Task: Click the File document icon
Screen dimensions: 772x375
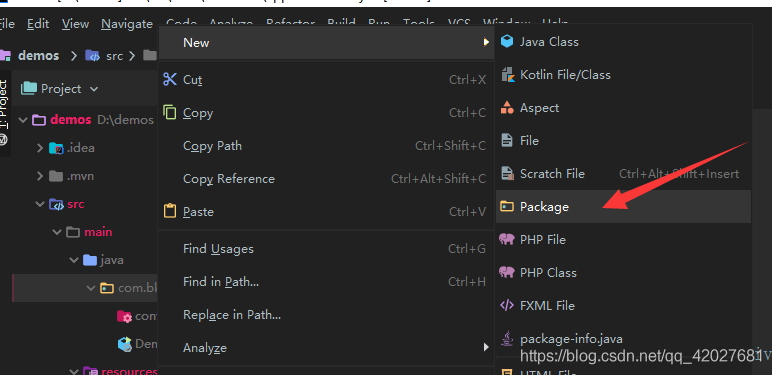Action: pyautogui.click(x=507, y=141)
